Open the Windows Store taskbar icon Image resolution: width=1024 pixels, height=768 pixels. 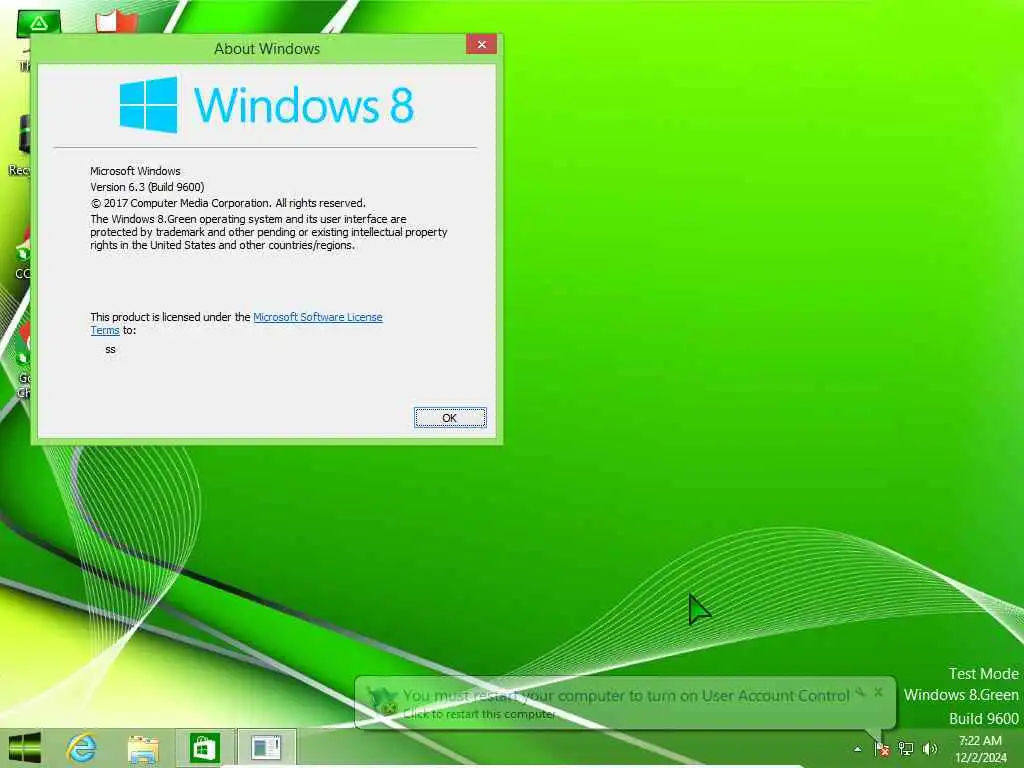[x=204, y=748]
